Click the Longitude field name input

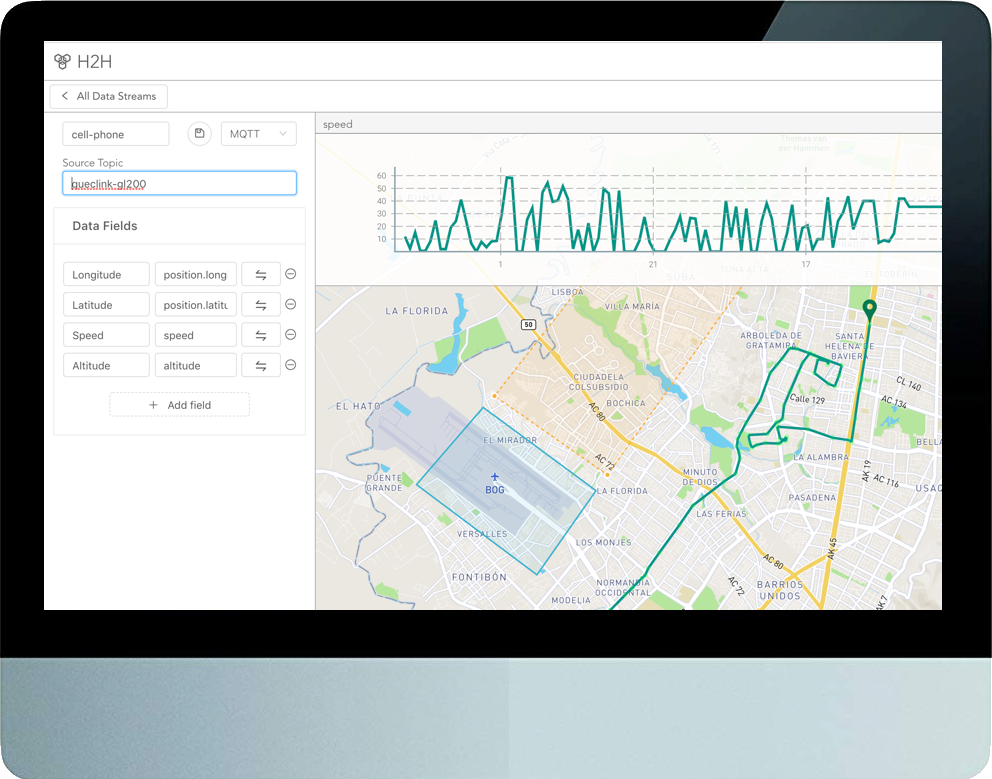click(106, 275)
